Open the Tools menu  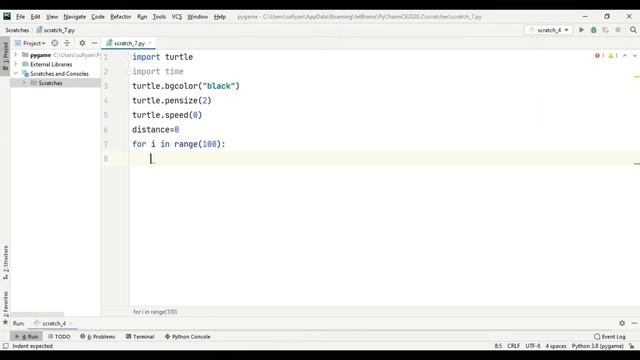[159, 17]
